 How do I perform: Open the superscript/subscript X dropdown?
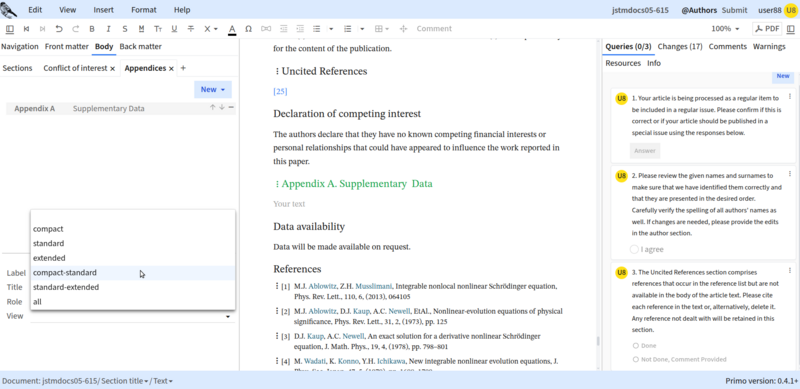[x=210, y=29]
